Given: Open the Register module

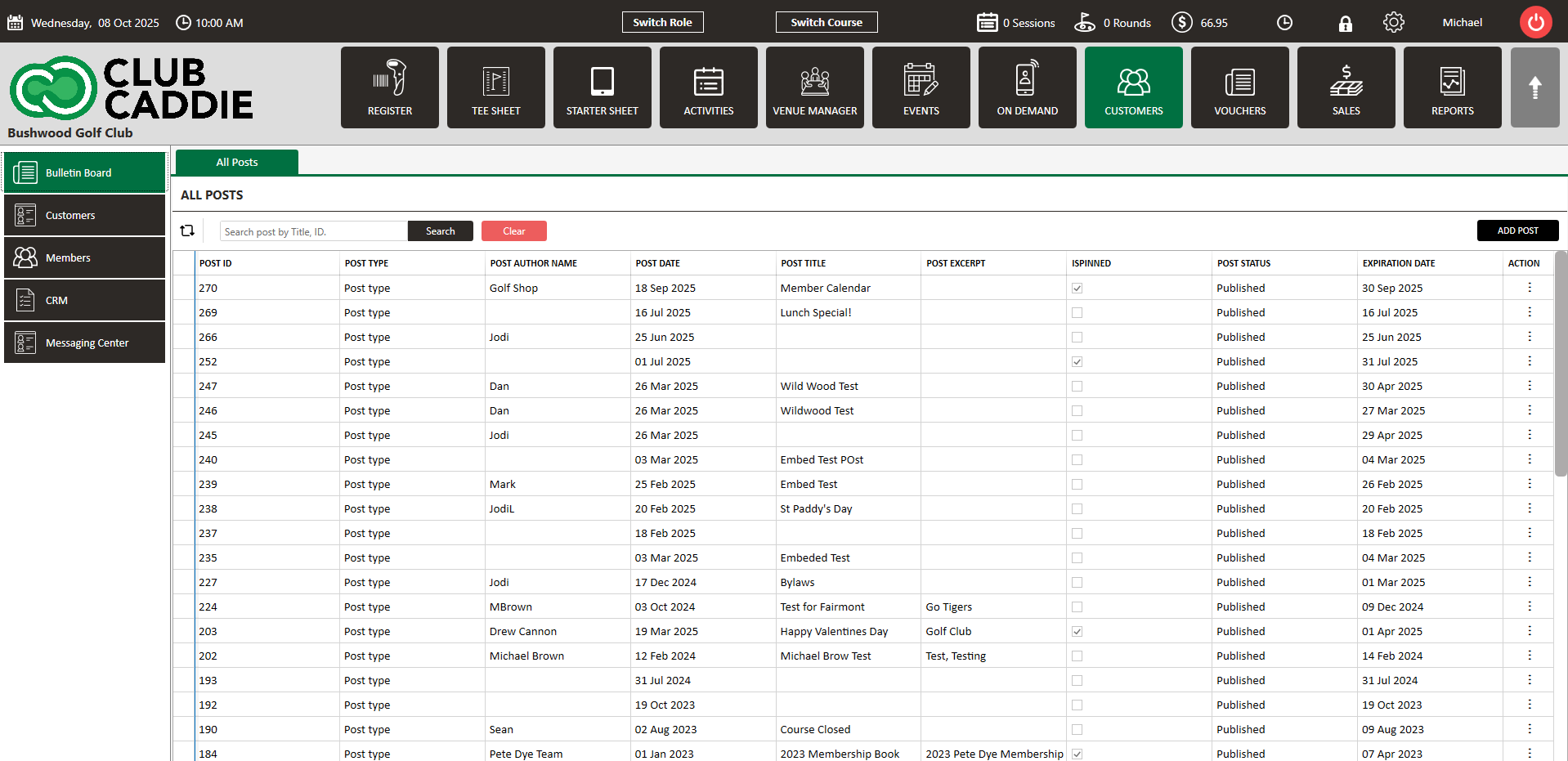Looking at the screenshot, I should [x=389, y=87].
